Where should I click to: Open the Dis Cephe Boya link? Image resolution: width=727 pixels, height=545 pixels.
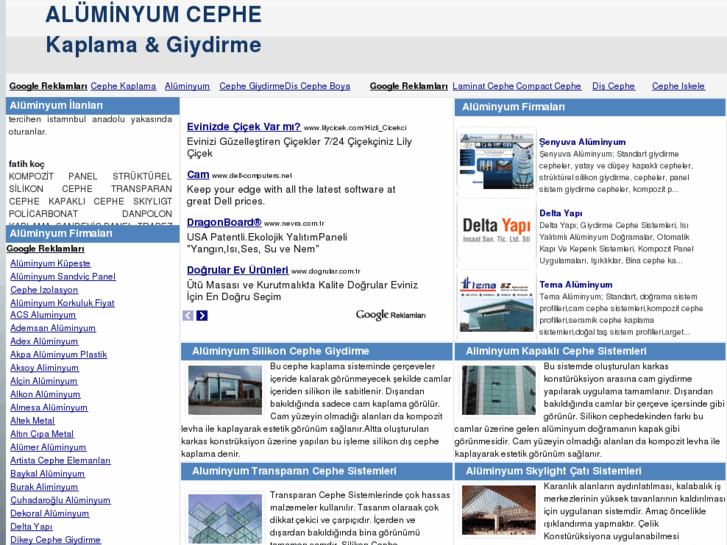coord(318,86)
